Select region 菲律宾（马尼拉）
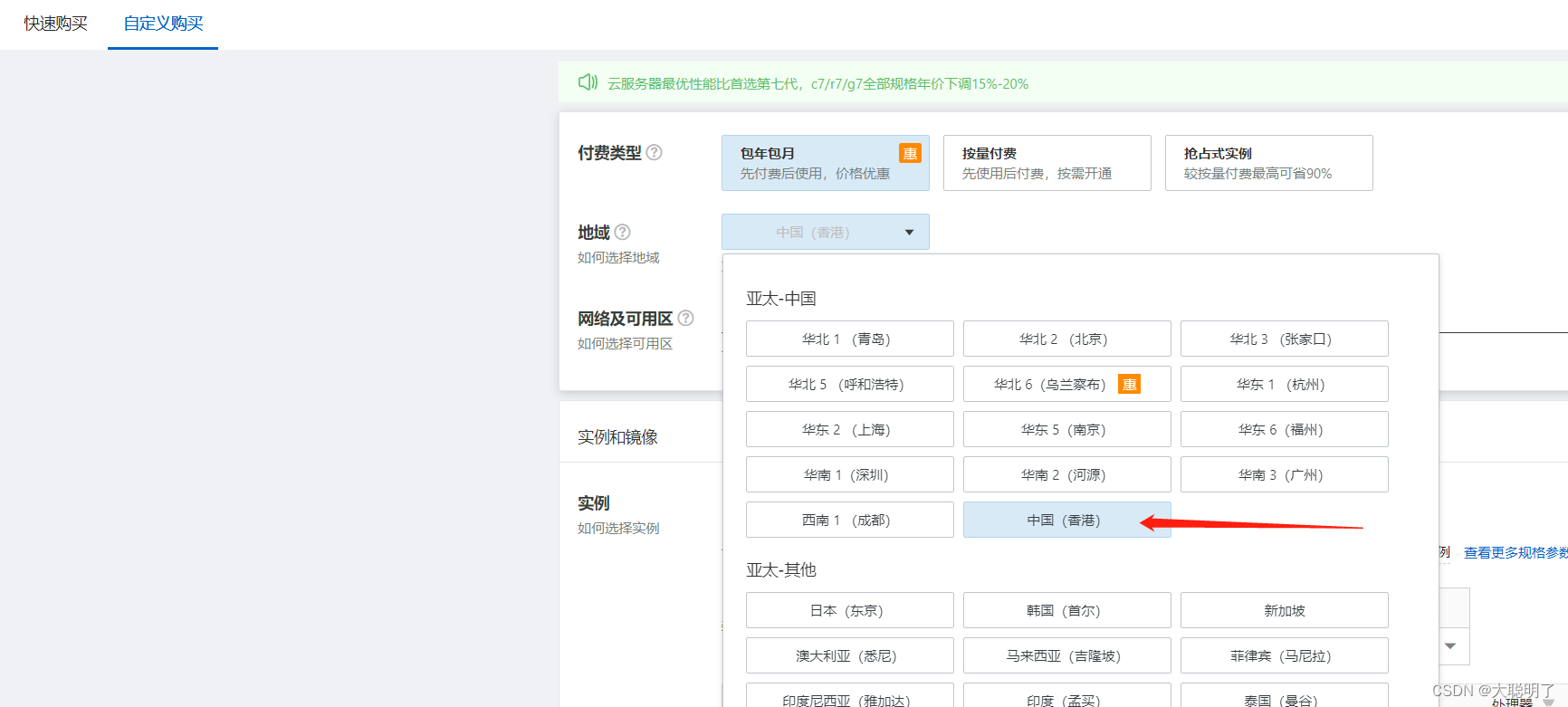The width and height of the screenshot is (1568, 707). 1285,655
